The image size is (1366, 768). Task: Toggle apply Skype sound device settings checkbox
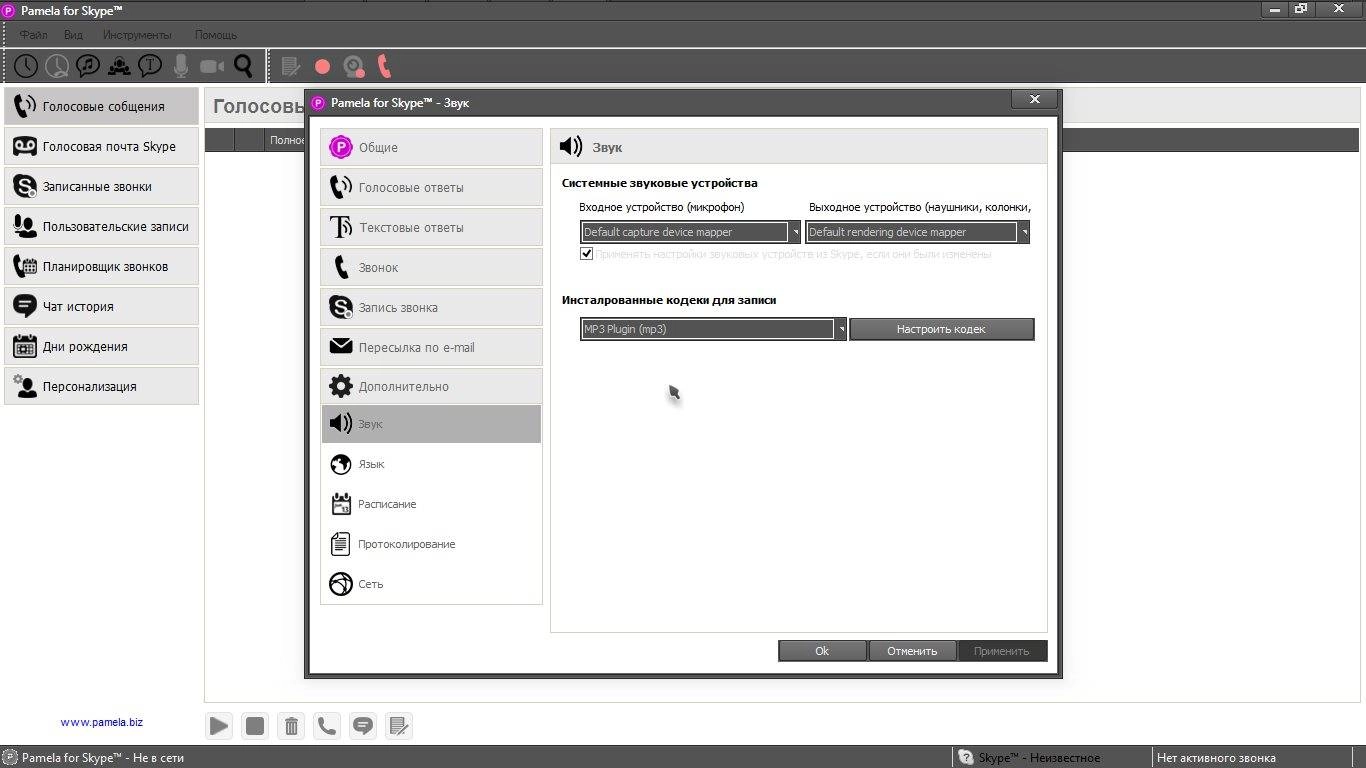coord(587,254)
